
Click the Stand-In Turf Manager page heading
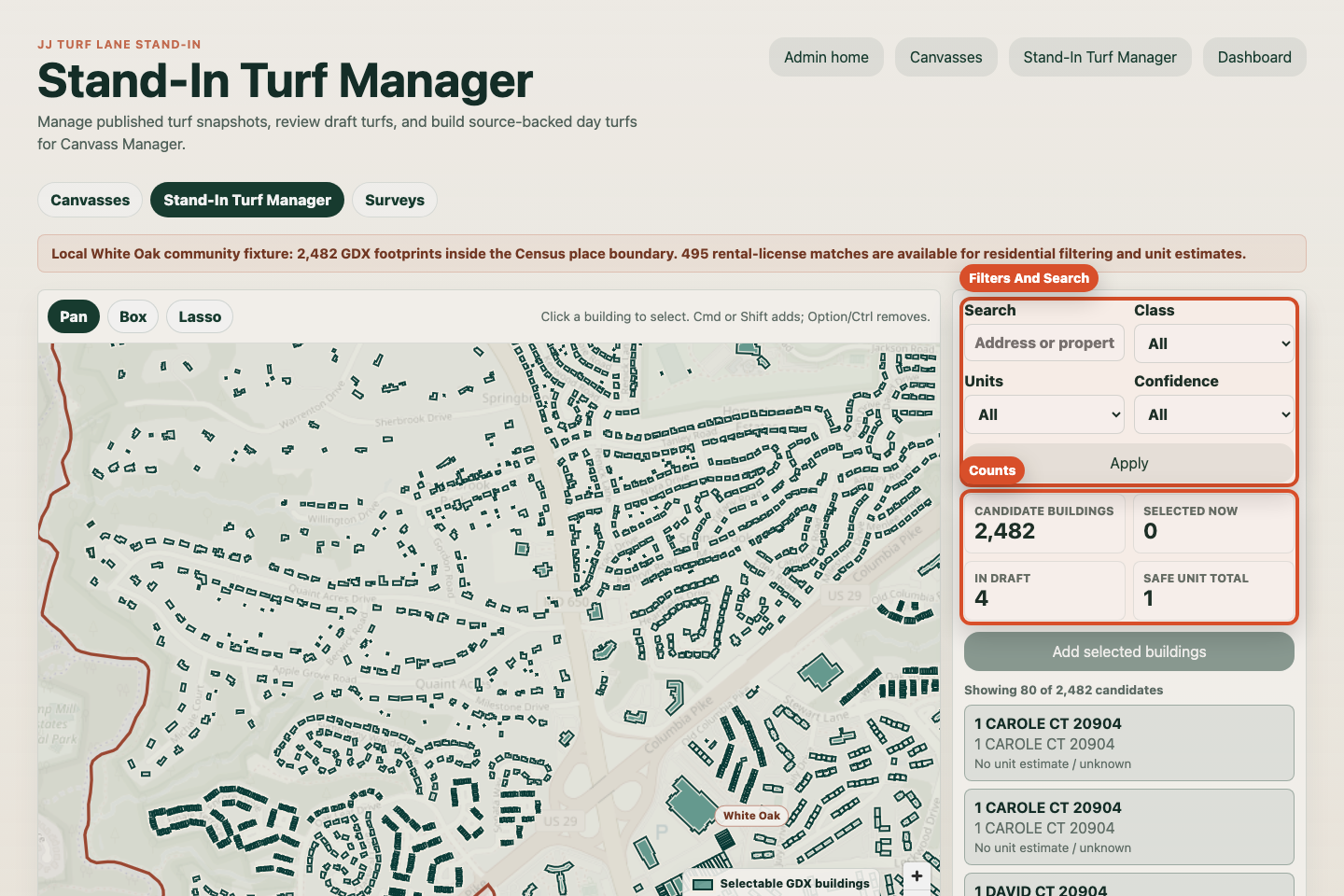pos(285,80)
